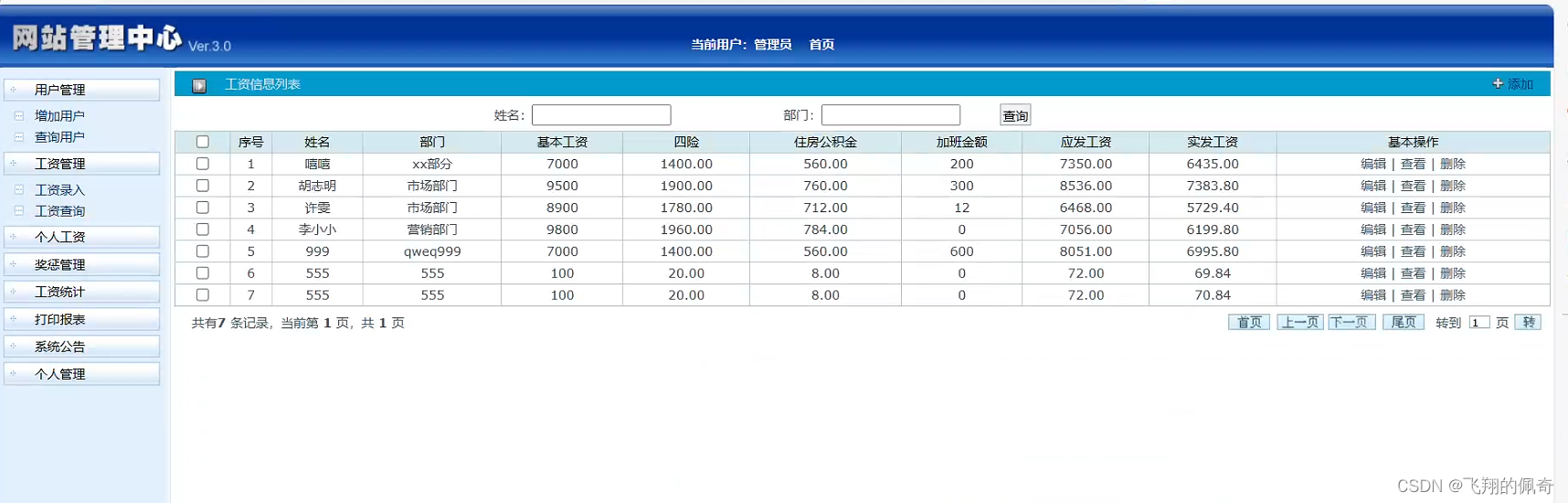Click 删除 for row 999
Viewport: 1568px width, 503px height.
pyautogui.click(x=1453, y=251)
